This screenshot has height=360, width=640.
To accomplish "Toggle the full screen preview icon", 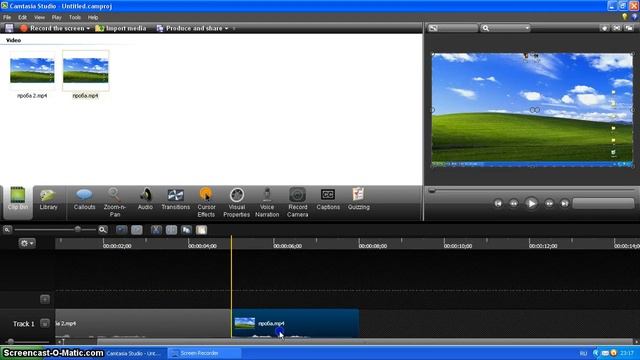I will [617, 28].
